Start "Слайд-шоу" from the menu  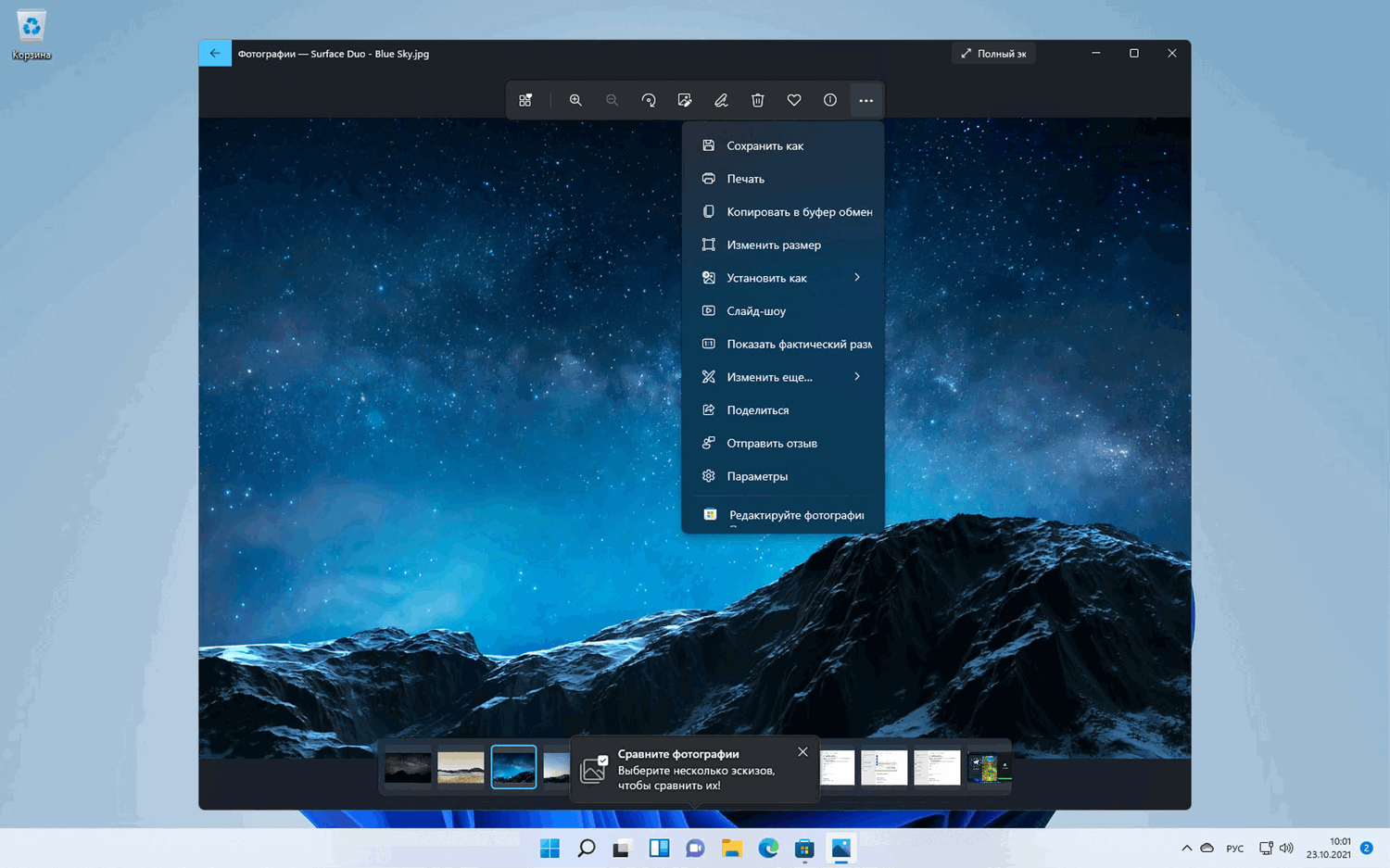coord(783,311)
